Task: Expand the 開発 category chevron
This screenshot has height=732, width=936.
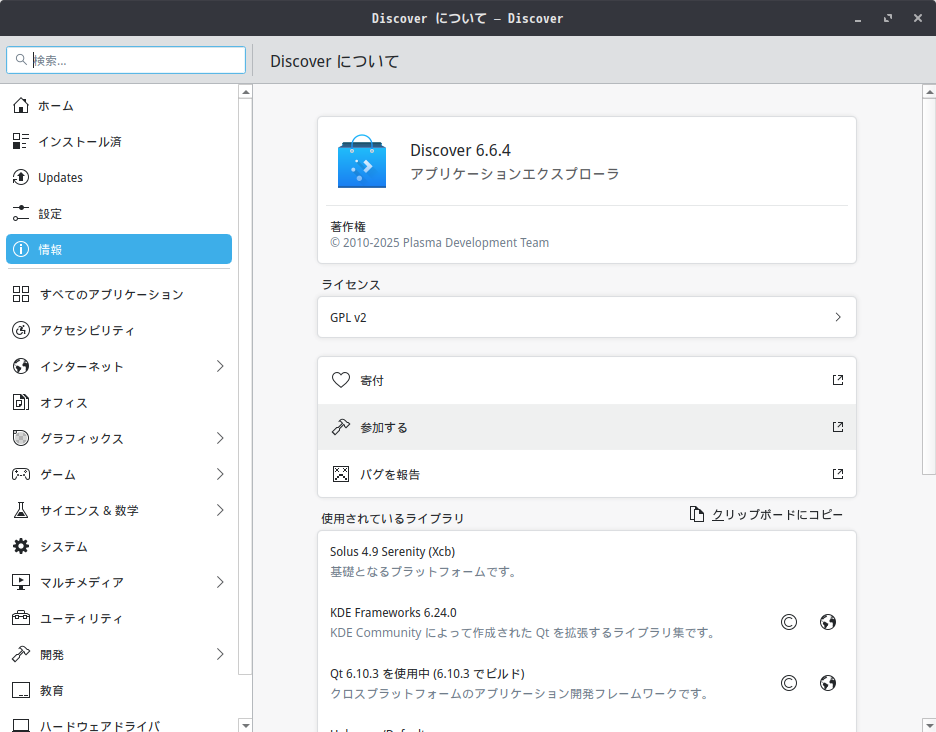Action: [x=220, y=654]
